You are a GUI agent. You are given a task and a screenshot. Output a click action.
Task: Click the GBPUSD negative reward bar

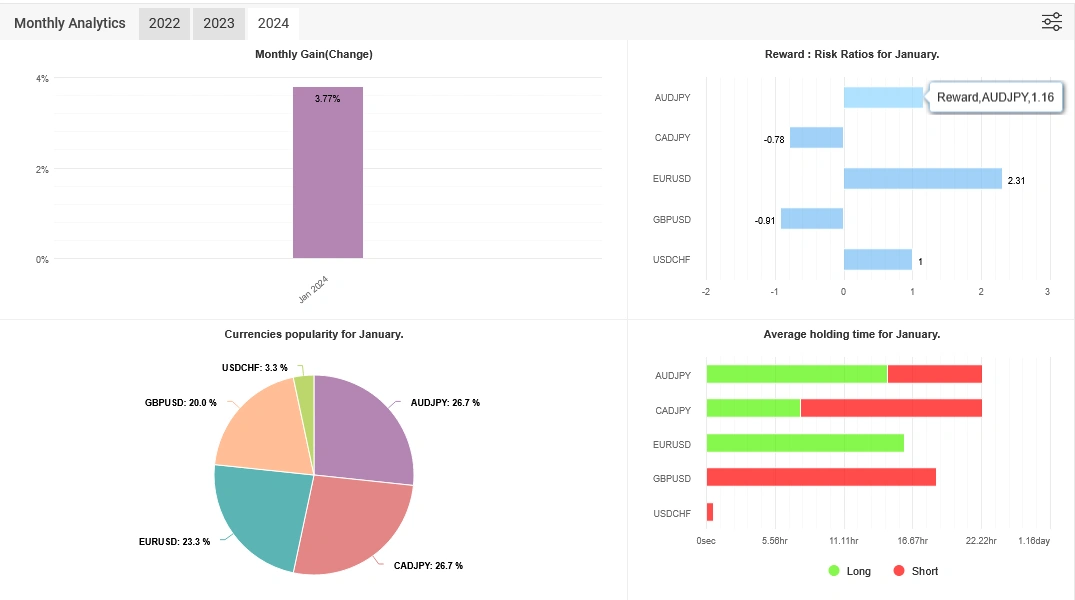pos(811,219)
